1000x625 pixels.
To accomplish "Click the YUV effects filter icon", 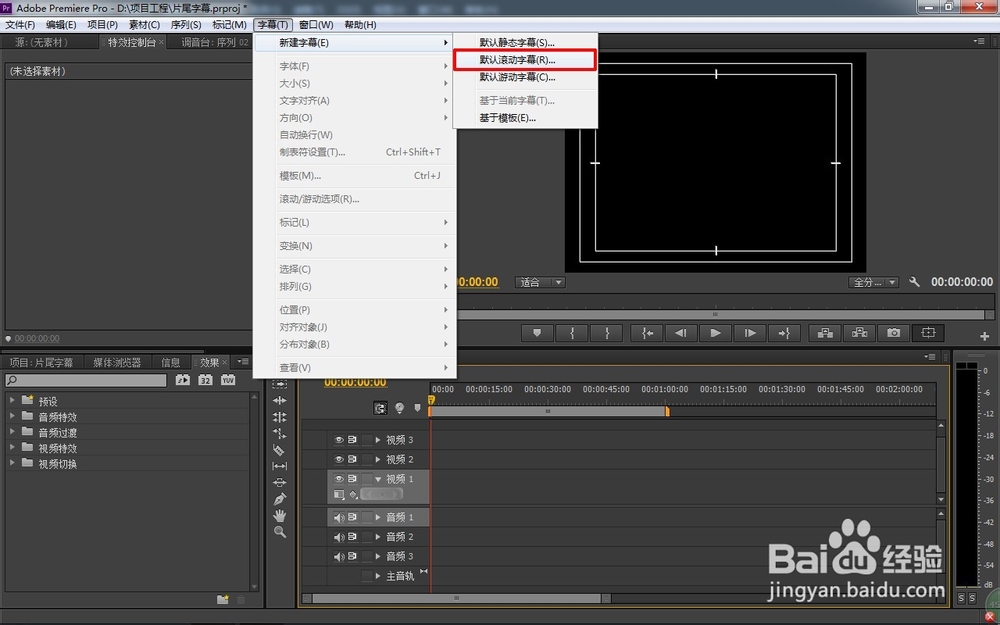I will [x=228, y=380].
